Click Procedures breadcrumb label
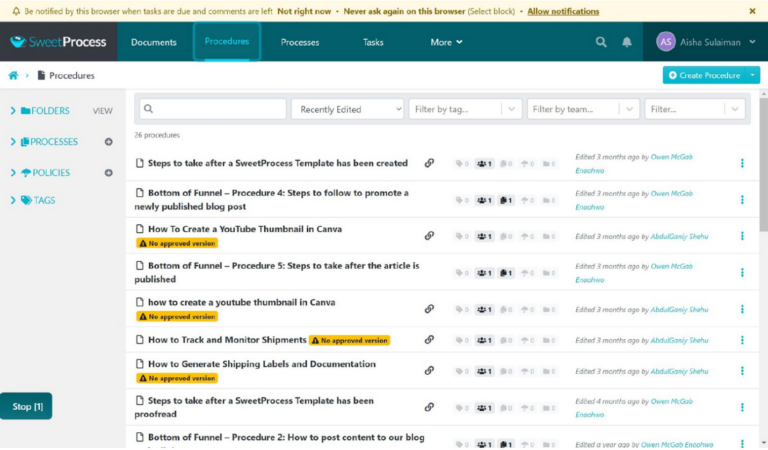 pos(72,75)
